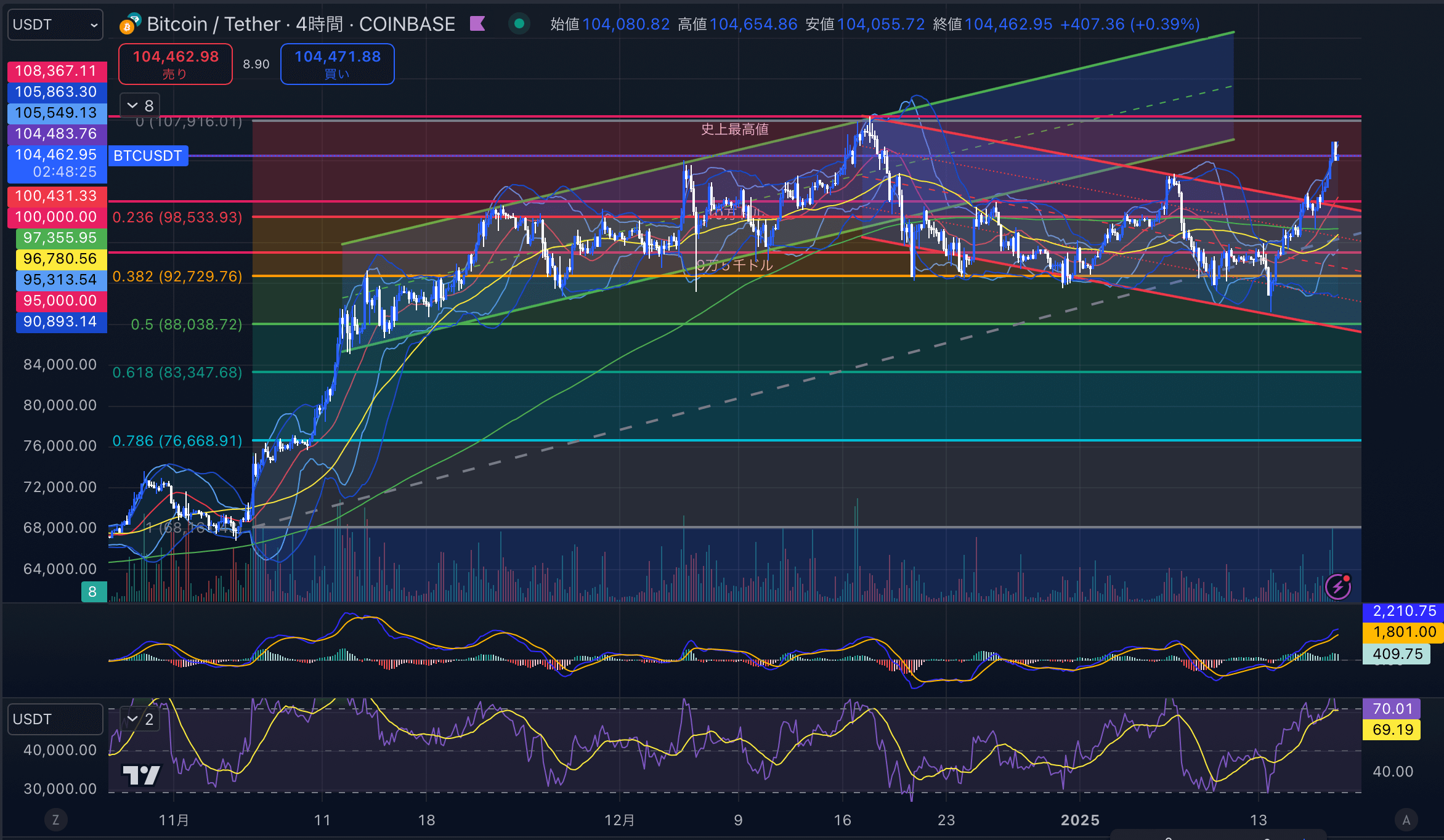Click the 安値 104,055.72 low value
This screenshot has width=1444, height=840.
point(865,24)
